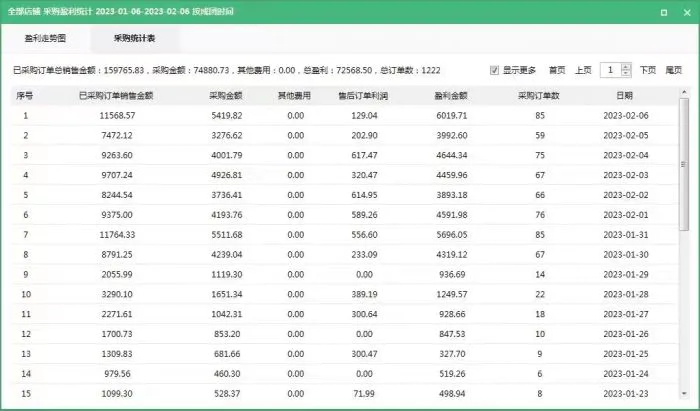Decrease page number with down spinner arrow
This screenshot has height=411, width=700.
point(626,74)
